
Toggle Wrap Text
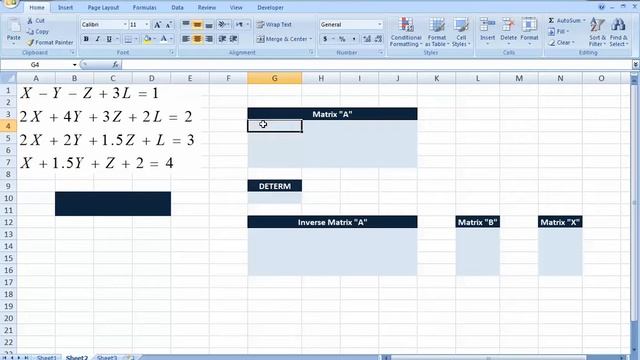[x=274, y=24]
